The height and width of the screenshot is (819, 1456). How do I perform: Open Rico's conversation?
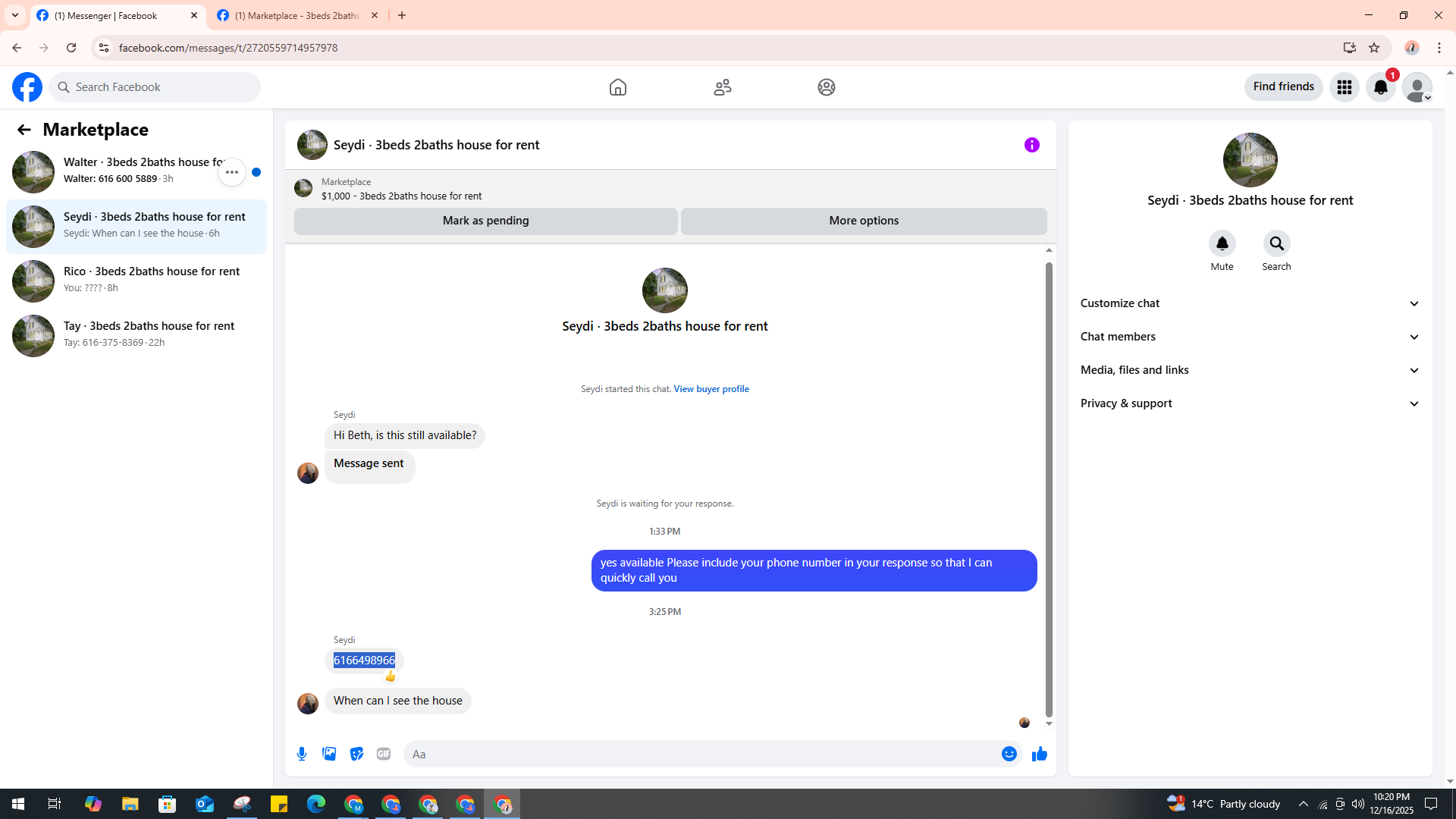[x=136, y=281]
